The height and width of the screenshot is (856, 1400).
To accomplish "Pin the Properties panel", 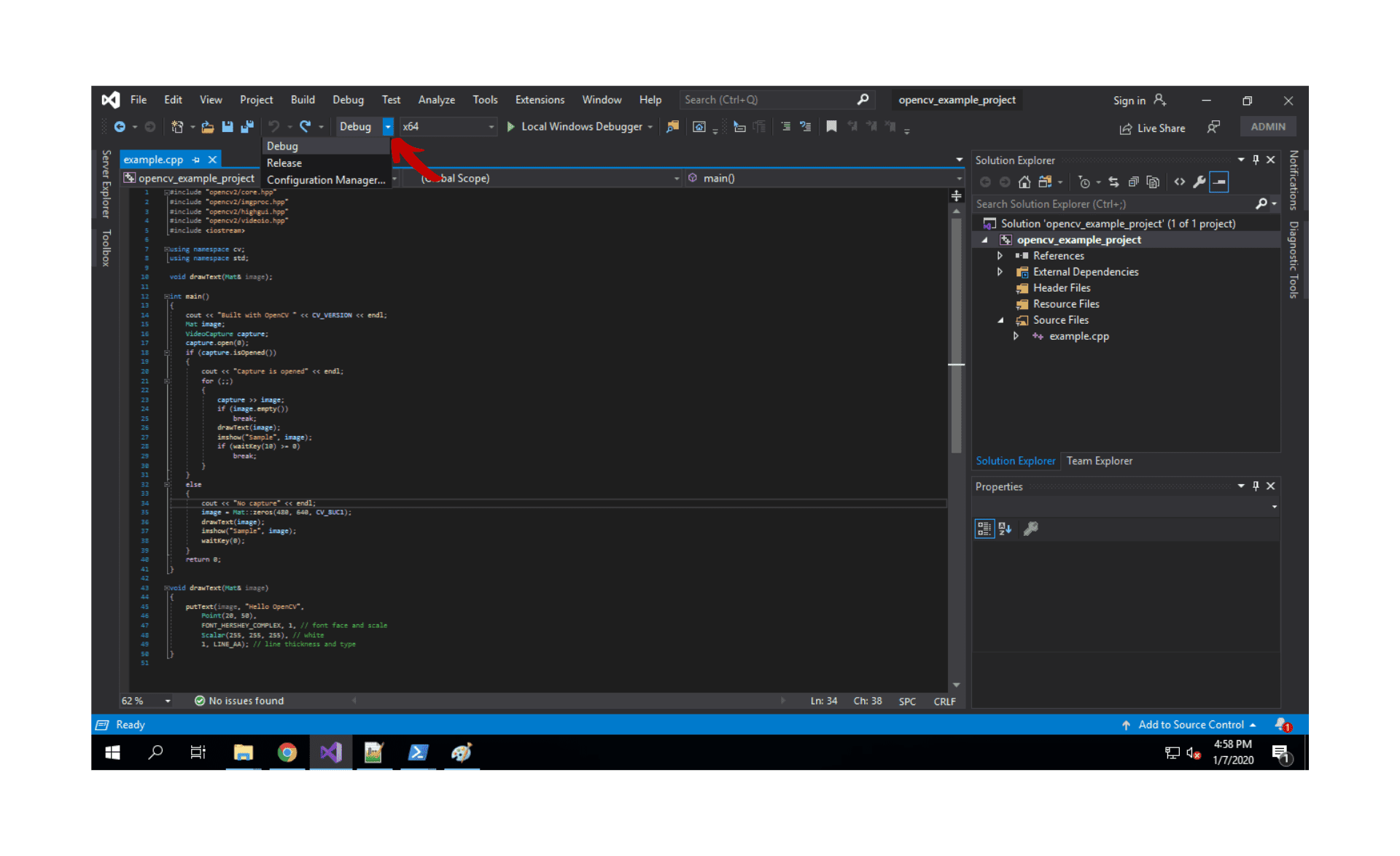I will pos(1256,486).
